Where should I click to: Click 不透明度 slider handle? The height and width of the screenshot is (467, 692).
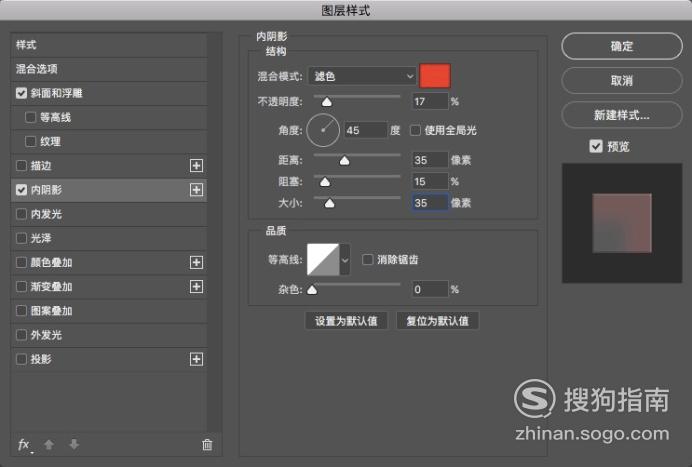pos(327,102)
